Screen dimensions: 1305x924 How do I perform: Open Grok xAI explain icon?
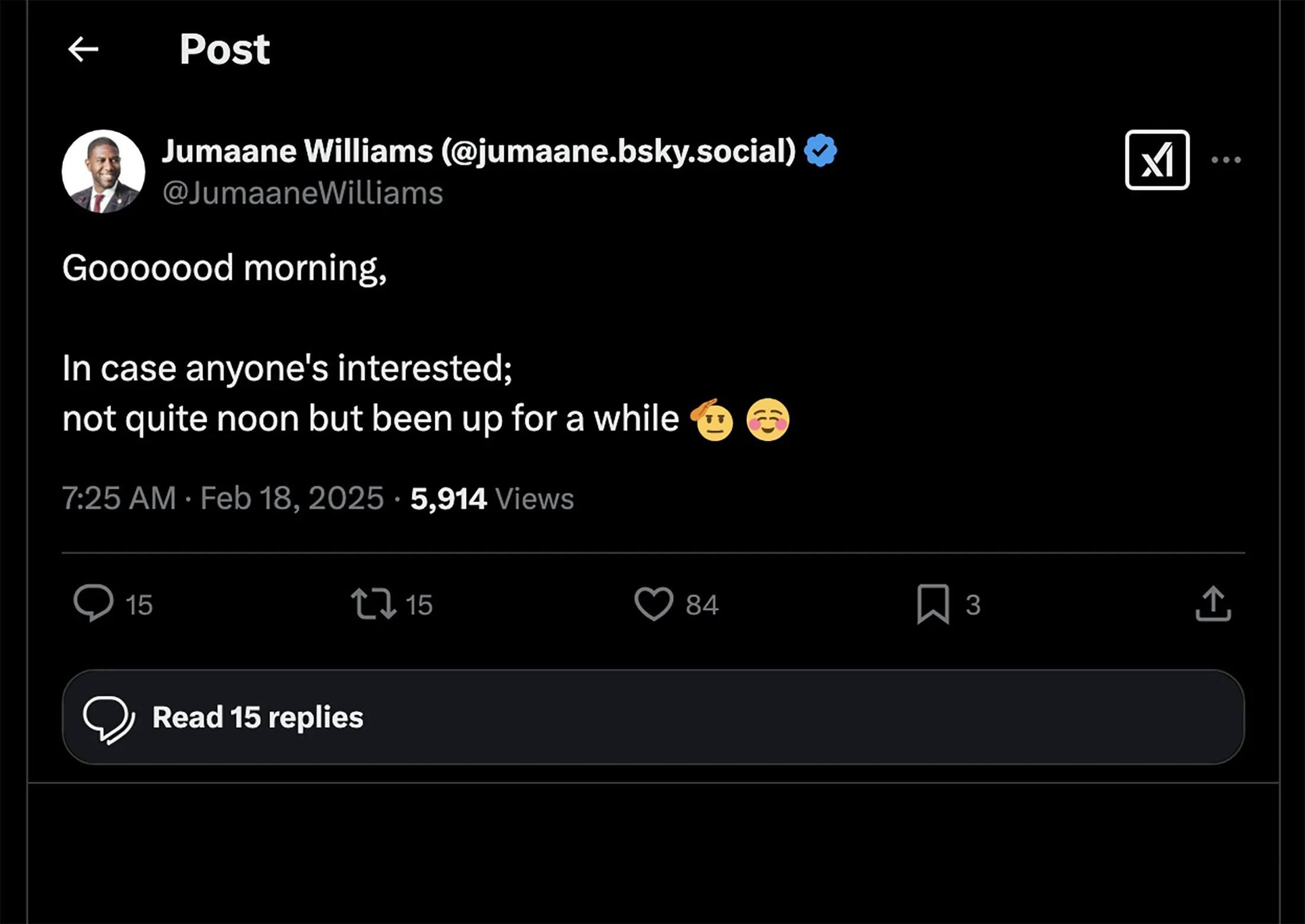click(x=1157, y=160)
